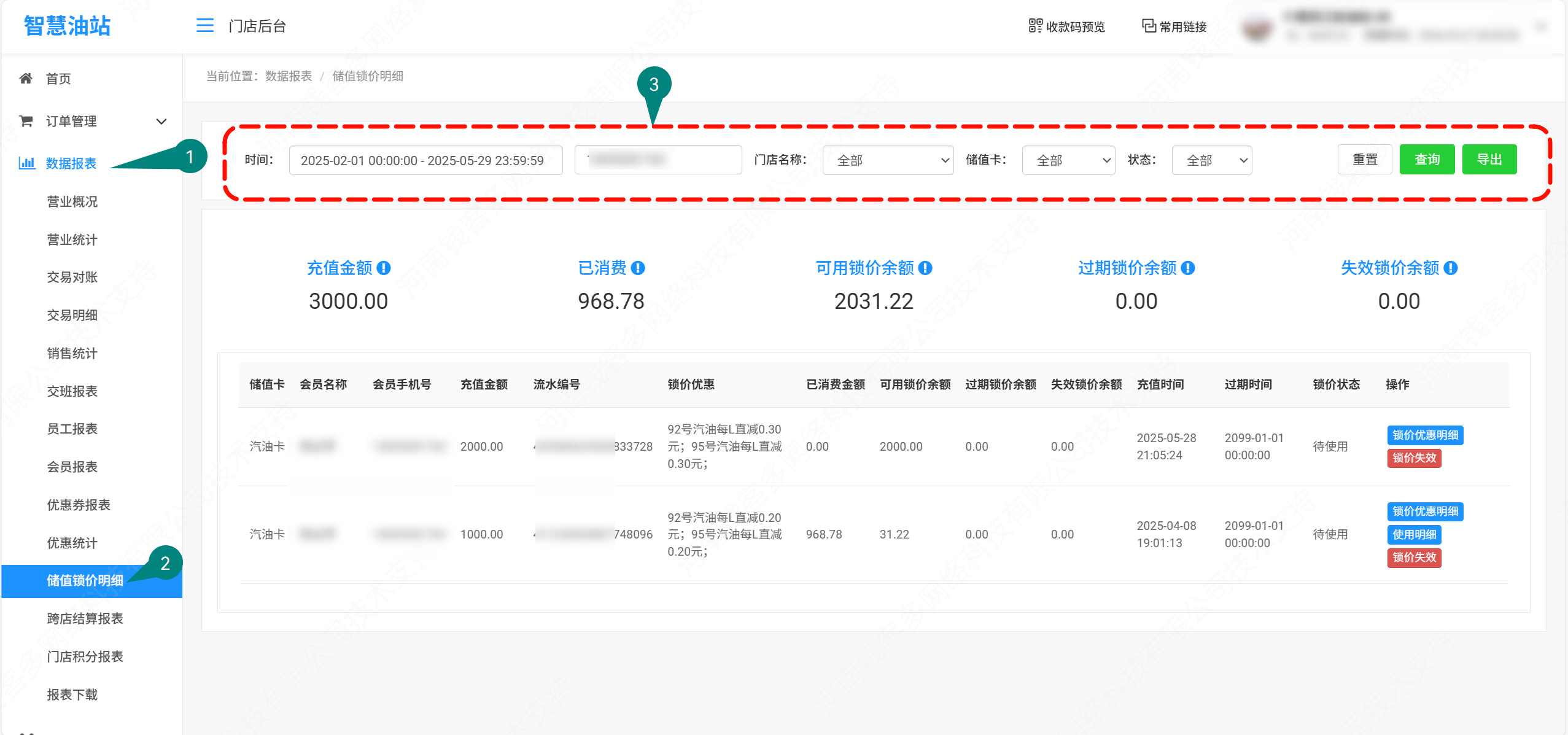Viewport: 1568px width, 735px height.
Task: Click the green 导出 export button
Action: click(1489, 160)
